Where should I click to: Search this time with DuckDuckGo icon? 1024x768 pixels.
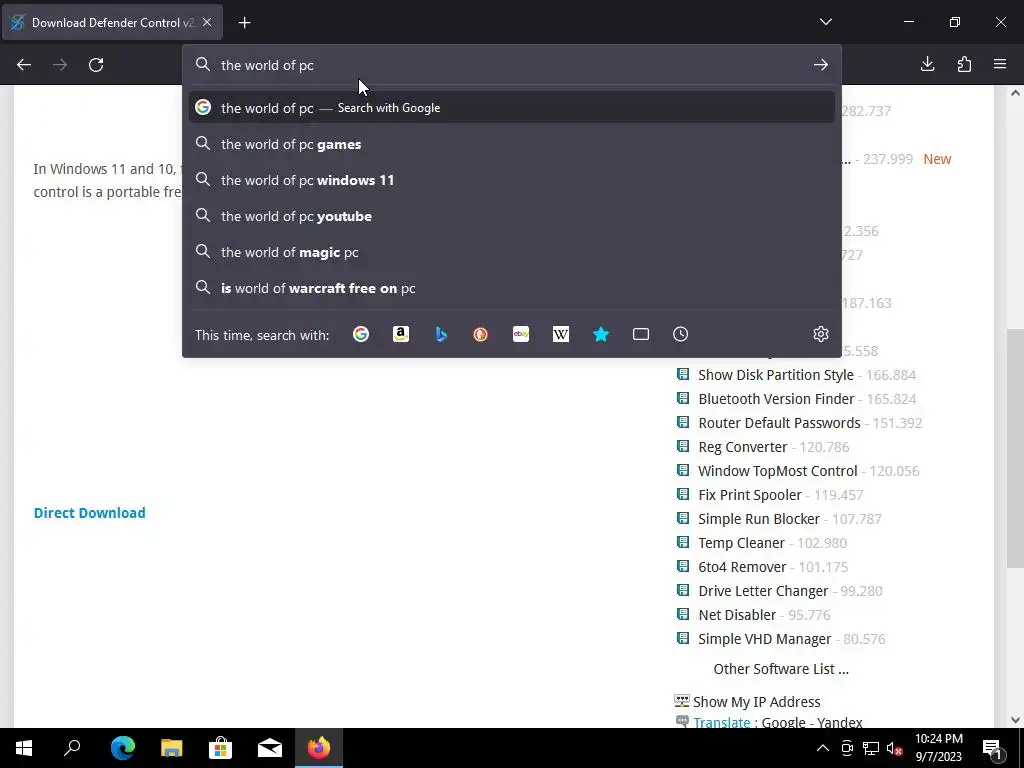[x=481, y=334]
